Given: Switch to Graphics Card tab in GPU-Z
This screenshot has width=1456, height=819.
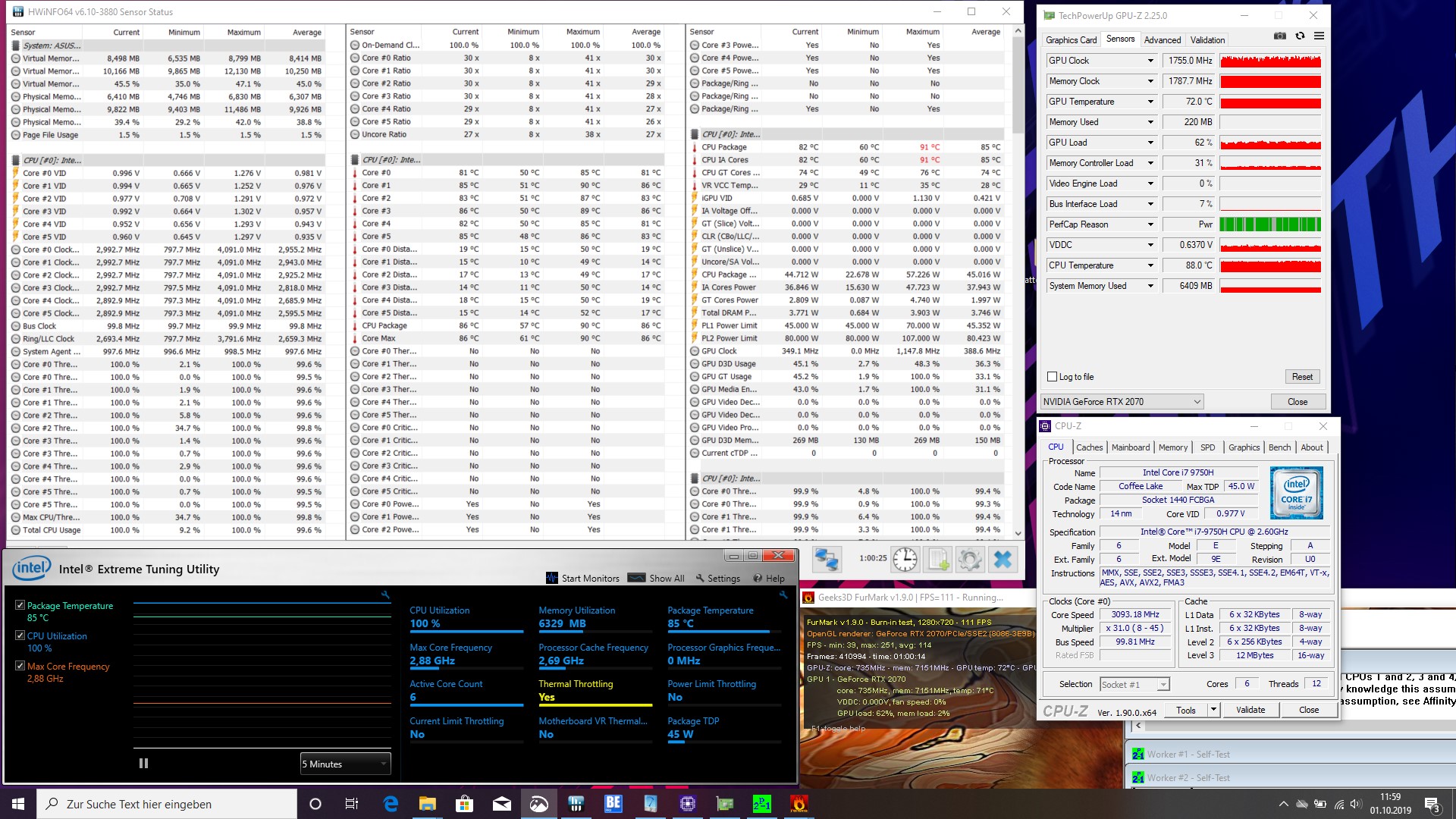Looking at the screenshot, I should click(1071, 40).
